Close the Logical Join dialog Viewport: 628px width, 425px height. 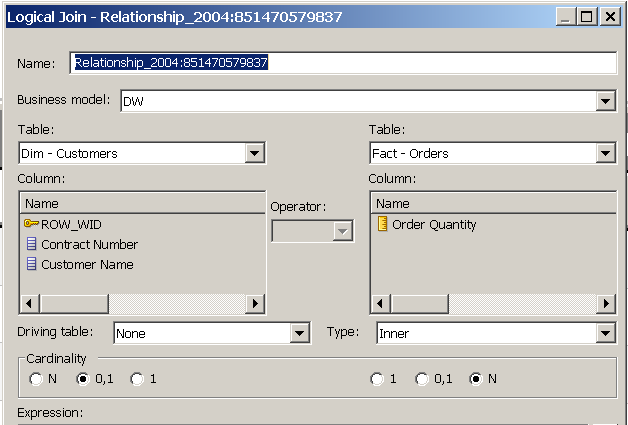(x=610, y=17)
